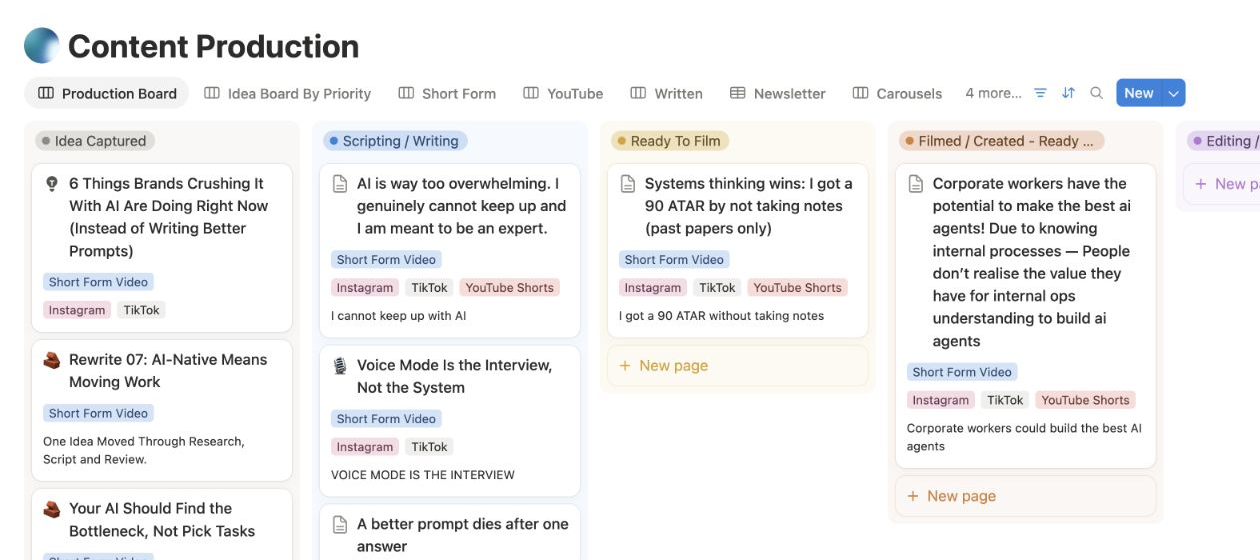Open the Idea Board By Priority tab
Viewport: 1260px width, 560px height.
288,93
